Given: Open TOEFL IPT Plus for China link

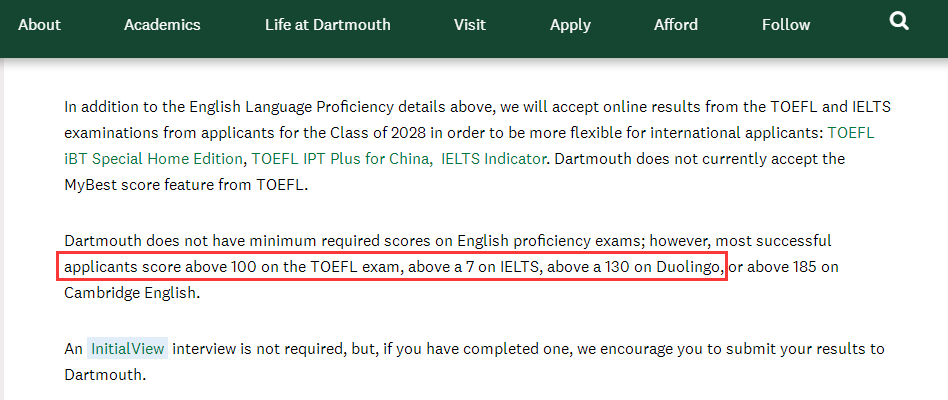Looking at the screenshot, I should [340, 158].
